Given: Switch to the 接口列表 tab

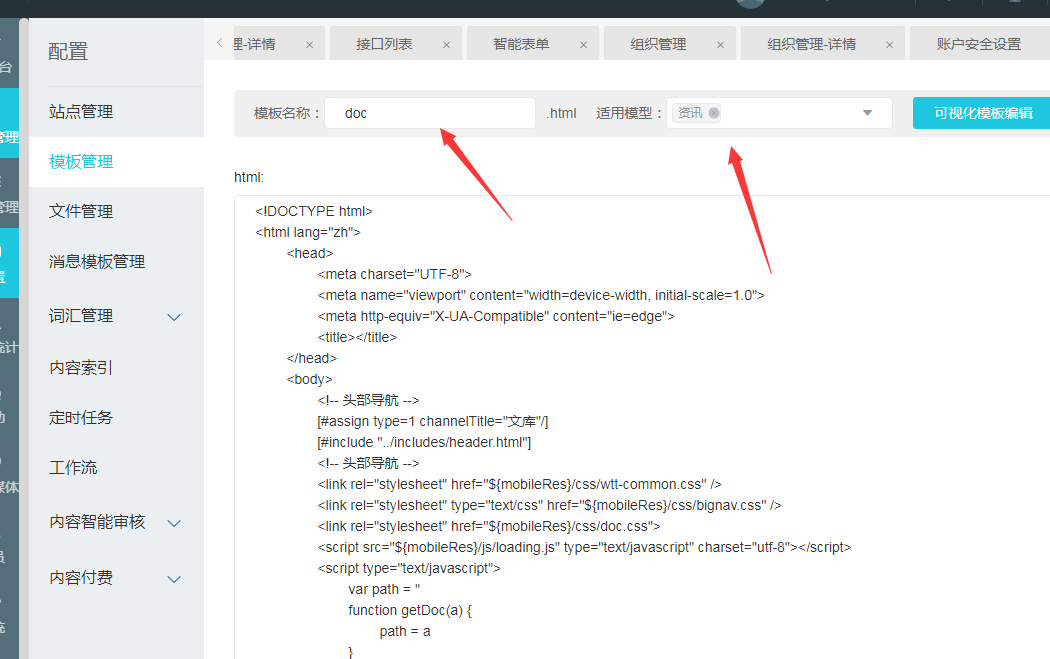Looking at the screenshot, I should tap(384, 44).
